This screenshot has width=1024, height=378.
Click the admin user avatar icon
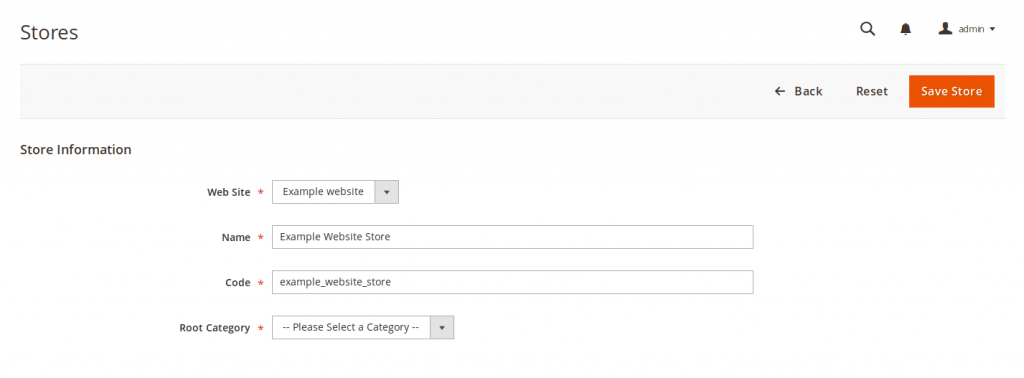944,29
